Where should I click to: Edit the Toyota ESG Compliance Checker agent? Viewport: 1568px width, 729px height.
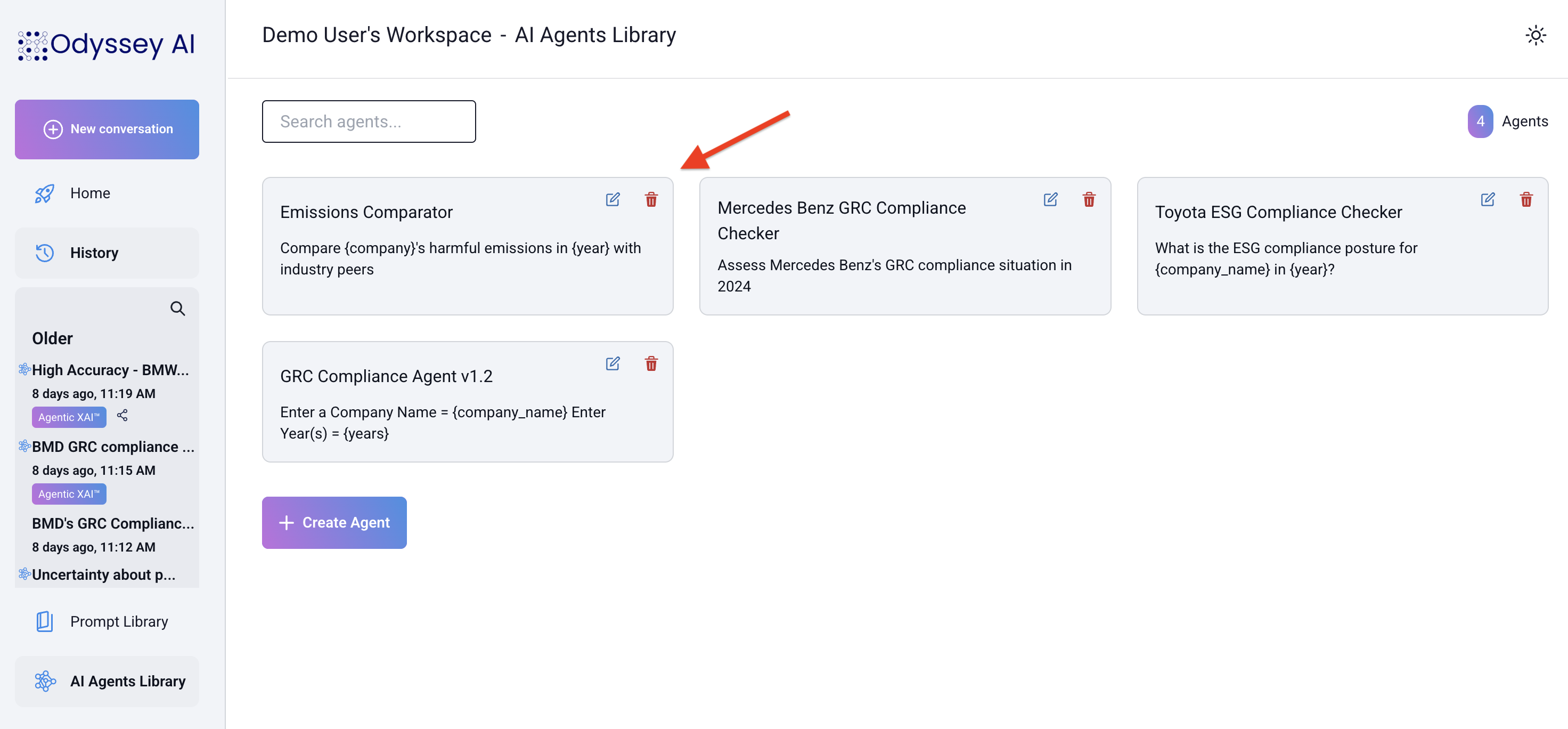[1487, 200]
